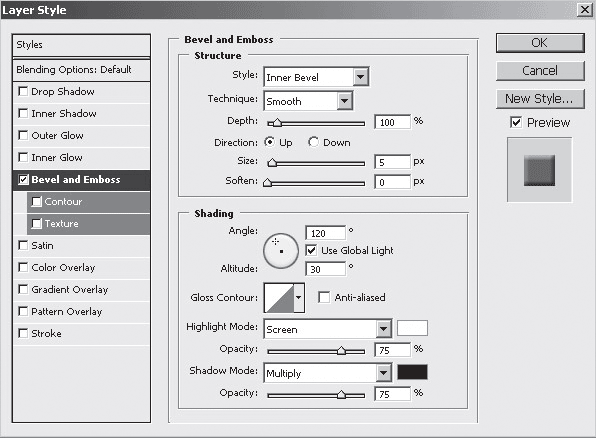Confirm with the OK button
Viewport: 596px width, 438px height.
(540, 43)
